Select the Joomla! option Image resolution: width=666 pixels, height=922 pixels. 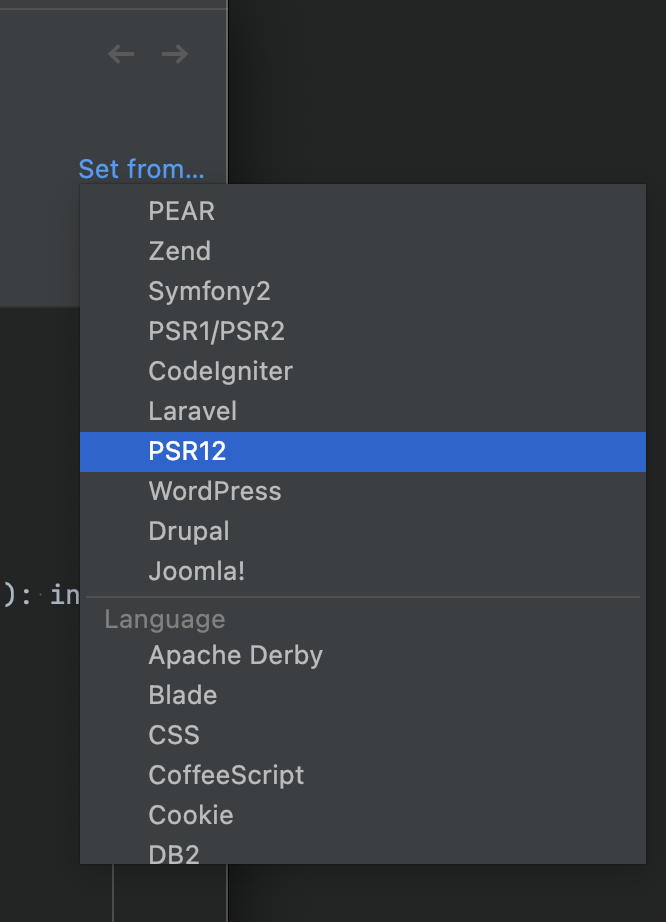pos(197,571)
